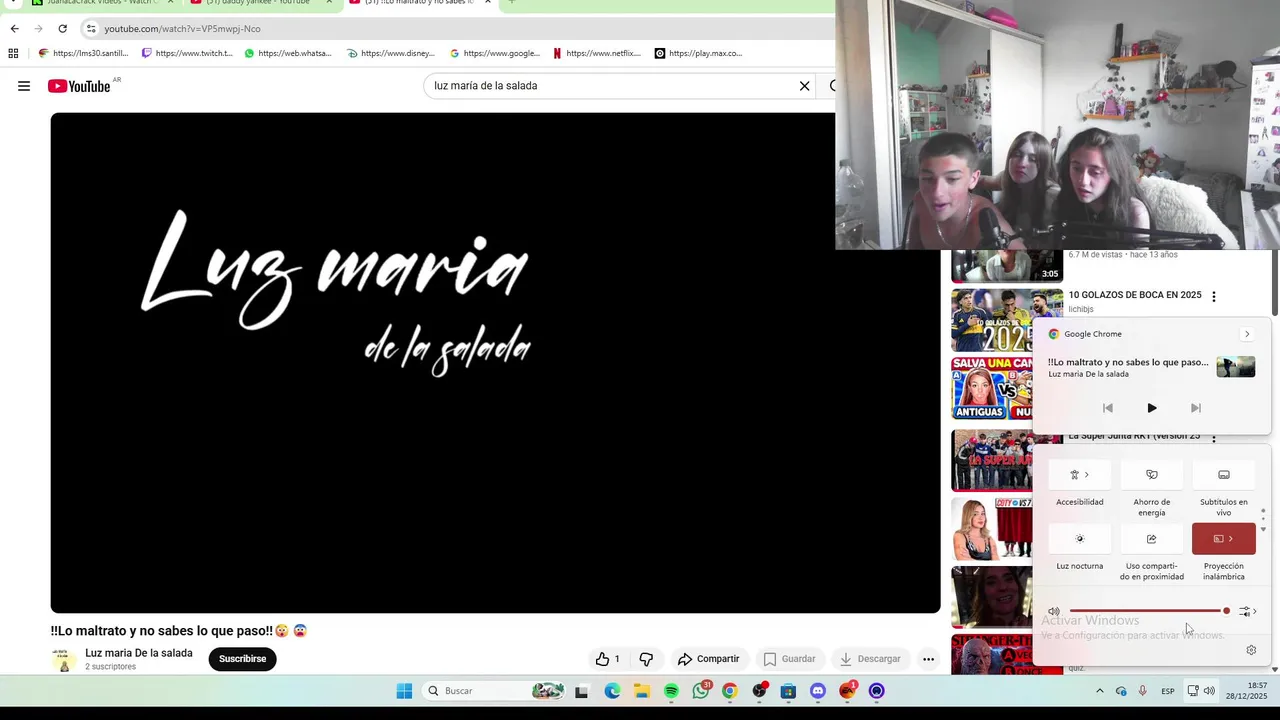
Task: Go to previous track in media control
Action: coord(1107,408)
